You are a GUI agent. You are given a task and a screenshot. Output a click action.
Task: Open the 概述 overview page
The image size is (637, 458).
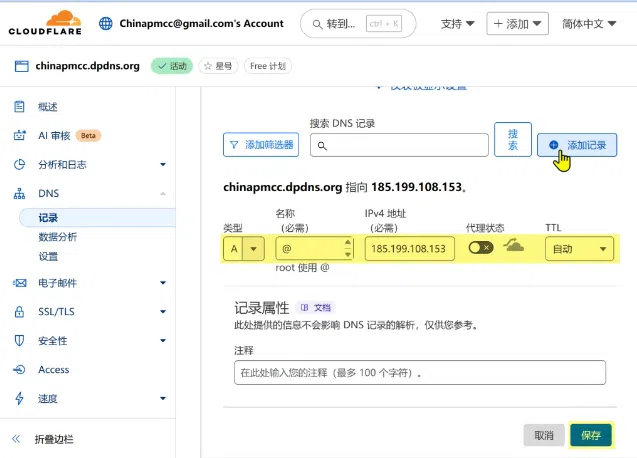coord(48,107)
